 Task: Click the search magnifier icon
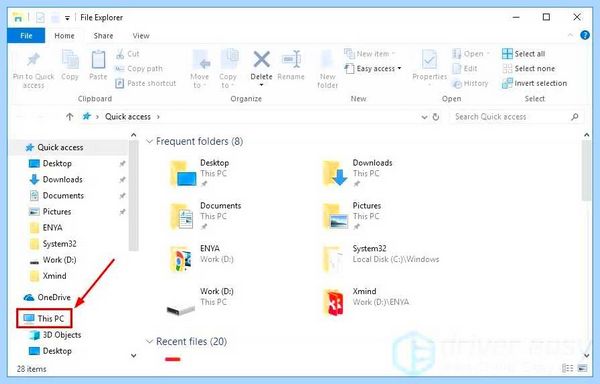coord(574,117)
